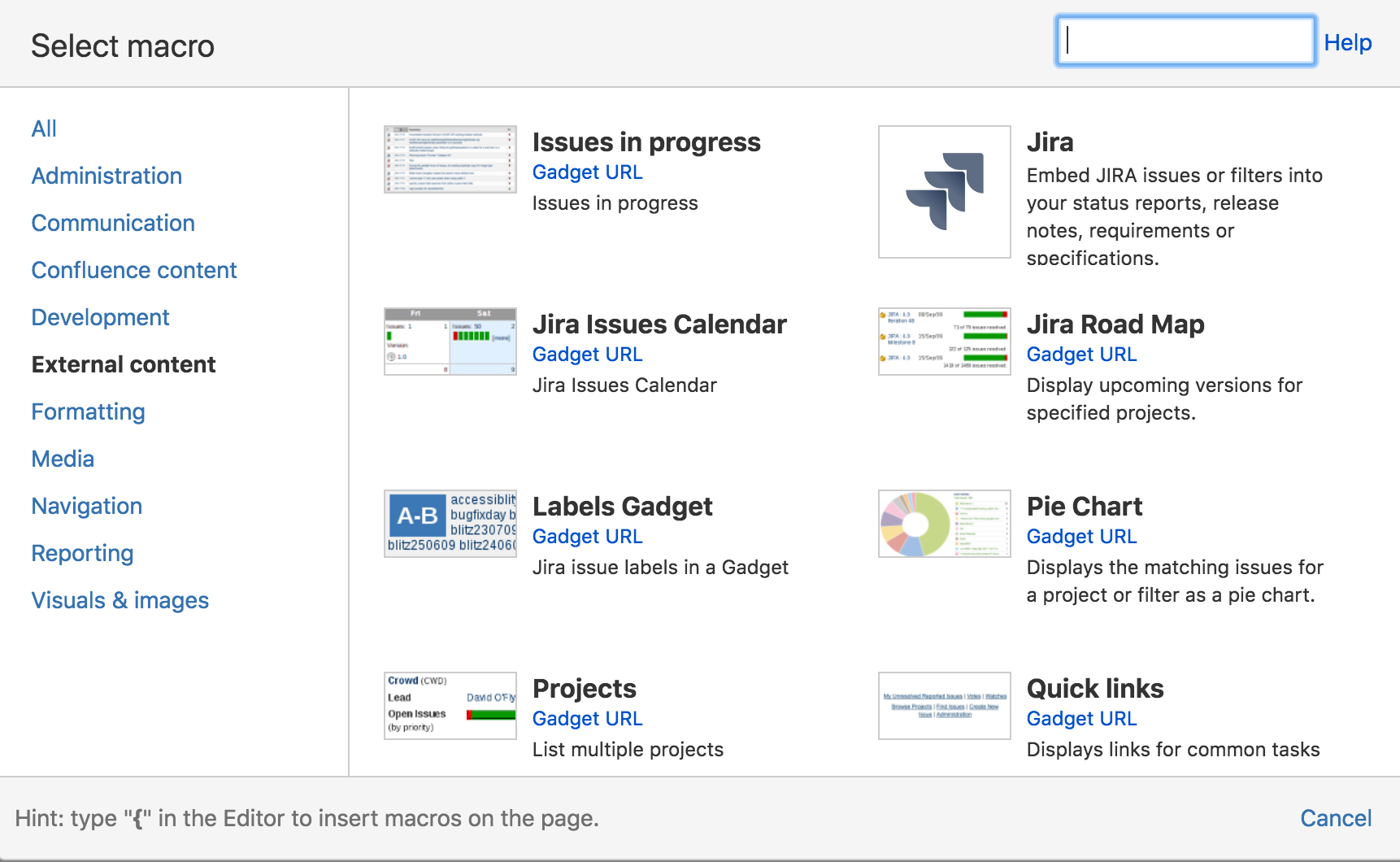Select the Pie Chart macro icon
The height and width of the screenshot is (862, 1400).
tap(943, 523)
